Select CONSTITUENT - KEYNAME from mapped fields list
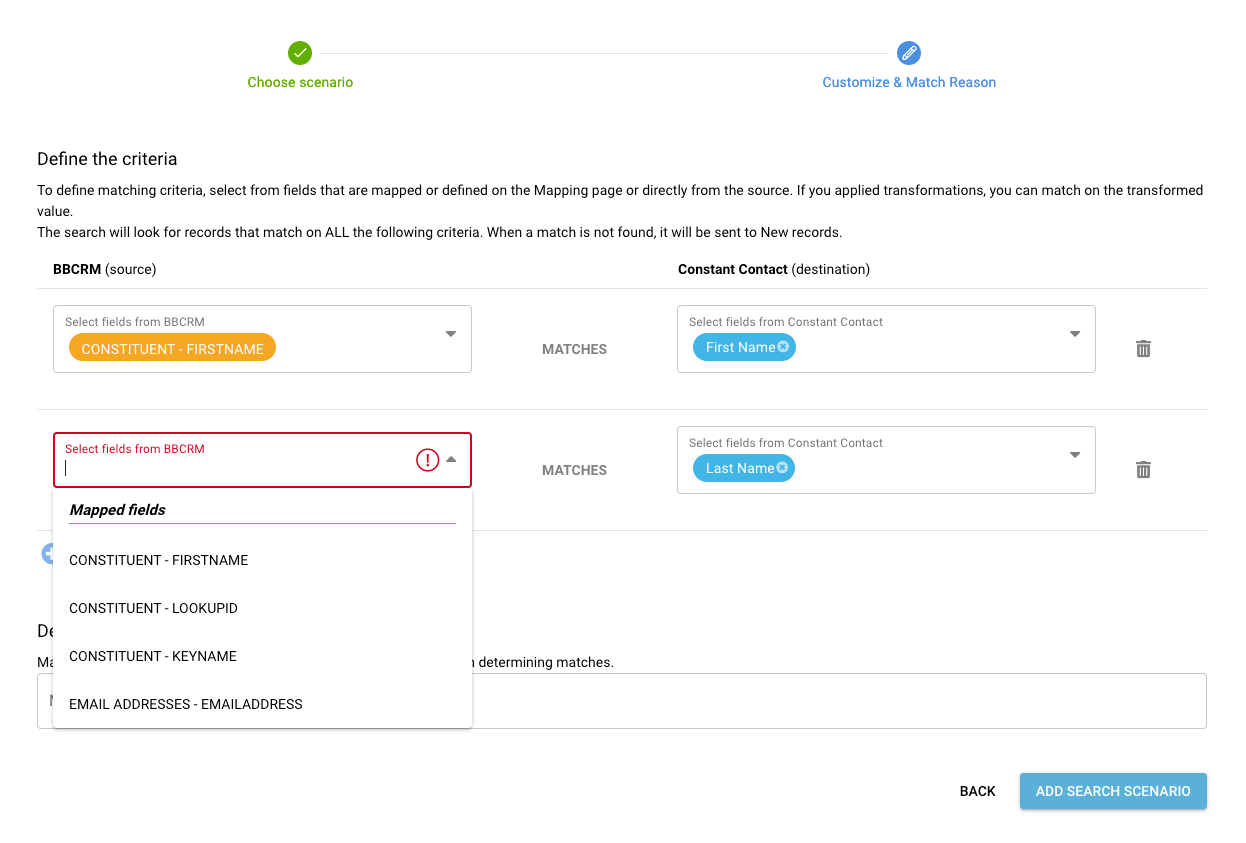Screen dimensions: 1246x843 point(152,656)
